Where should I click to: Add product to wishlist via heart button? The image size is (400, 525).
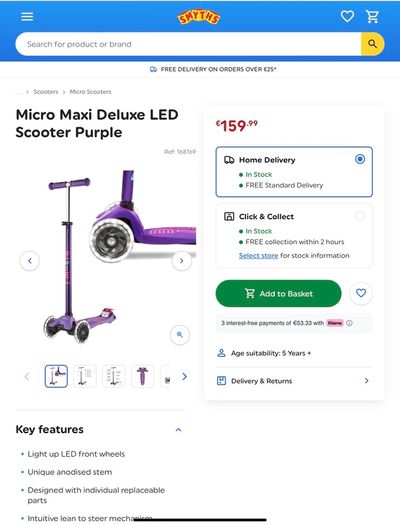point(361,293)
